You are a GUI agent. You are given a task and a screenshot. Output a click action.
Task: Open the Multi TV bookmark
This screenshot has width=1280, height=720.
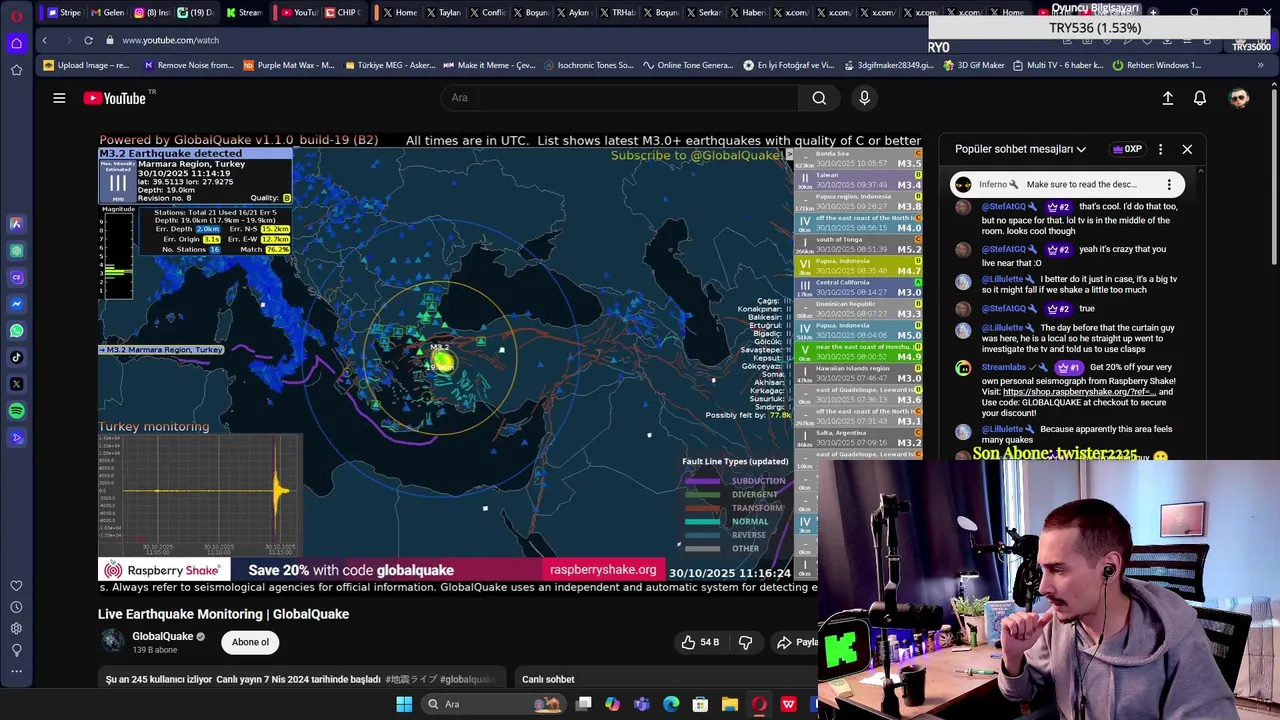tap(1058, 65)
